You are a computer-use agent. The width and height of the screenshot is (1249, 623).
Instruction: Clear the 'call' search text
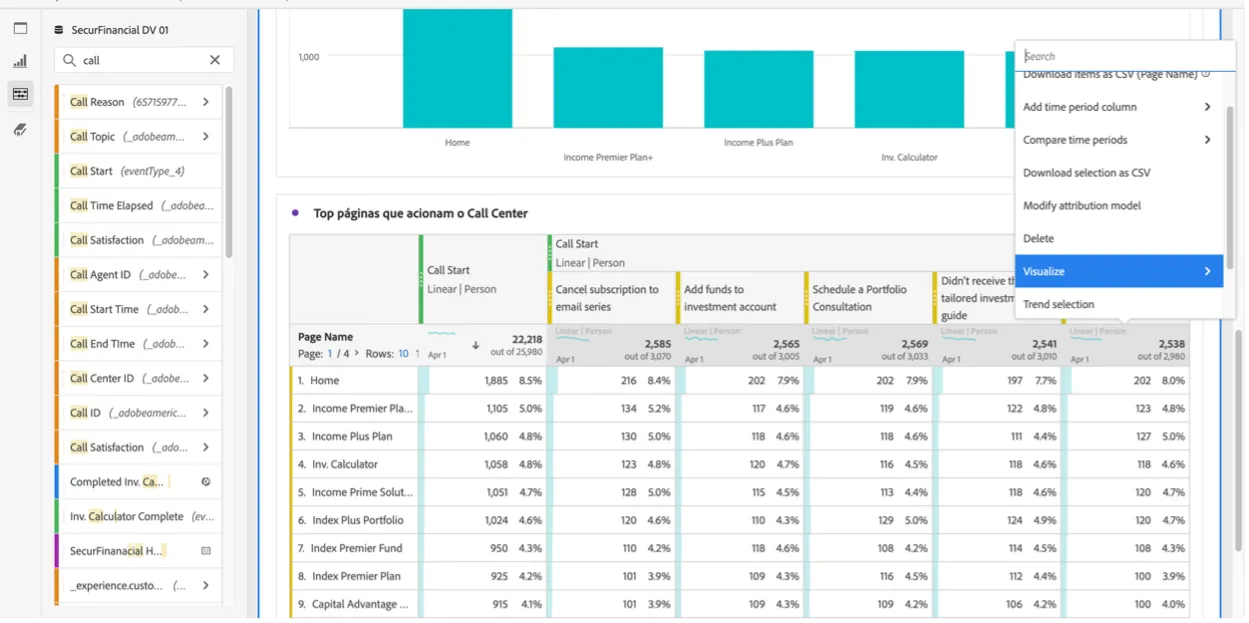(x=215, y=61)
